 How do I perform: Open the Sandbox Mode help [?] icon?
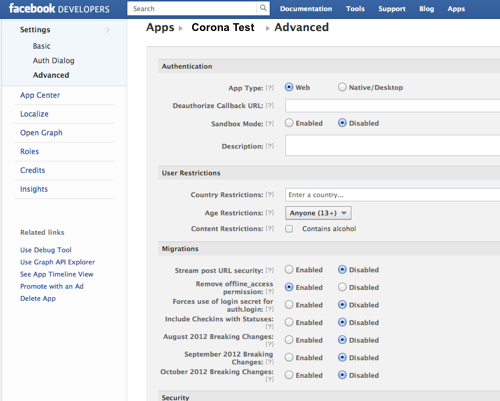pyautogui.click(x=270, y=123)
